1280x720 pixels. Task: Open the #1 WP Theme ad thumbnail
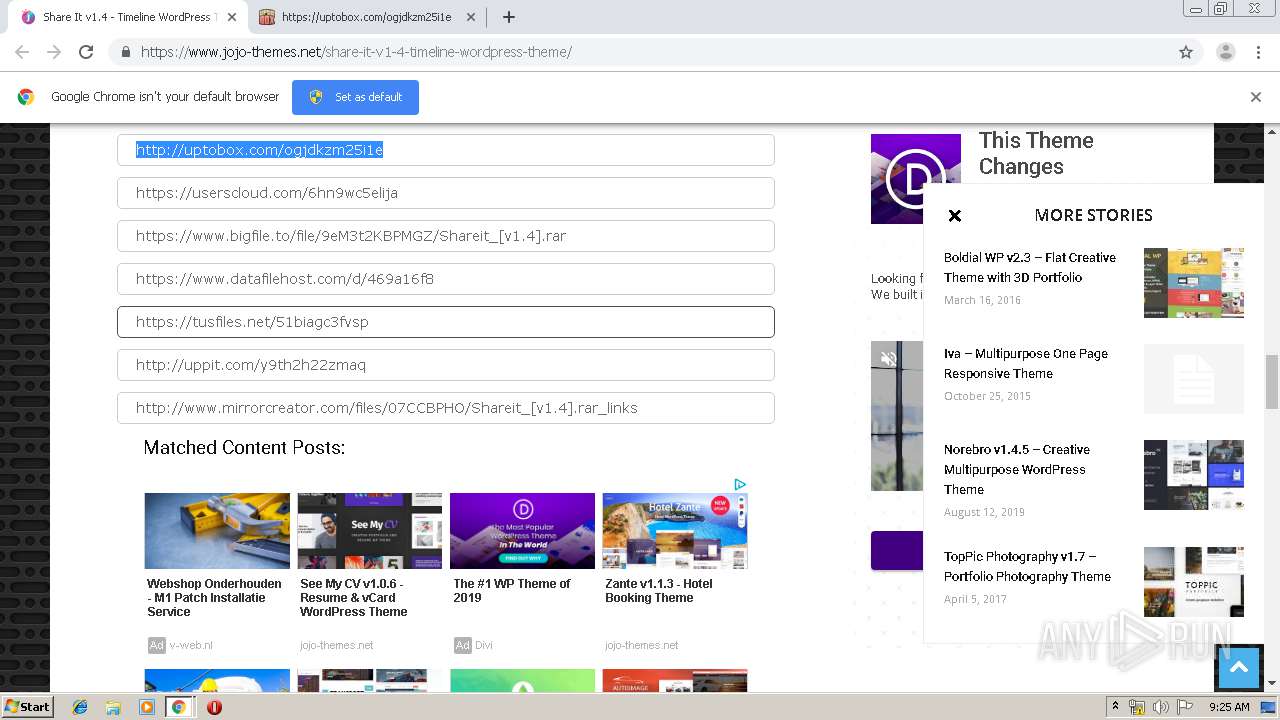coord(522,531)
